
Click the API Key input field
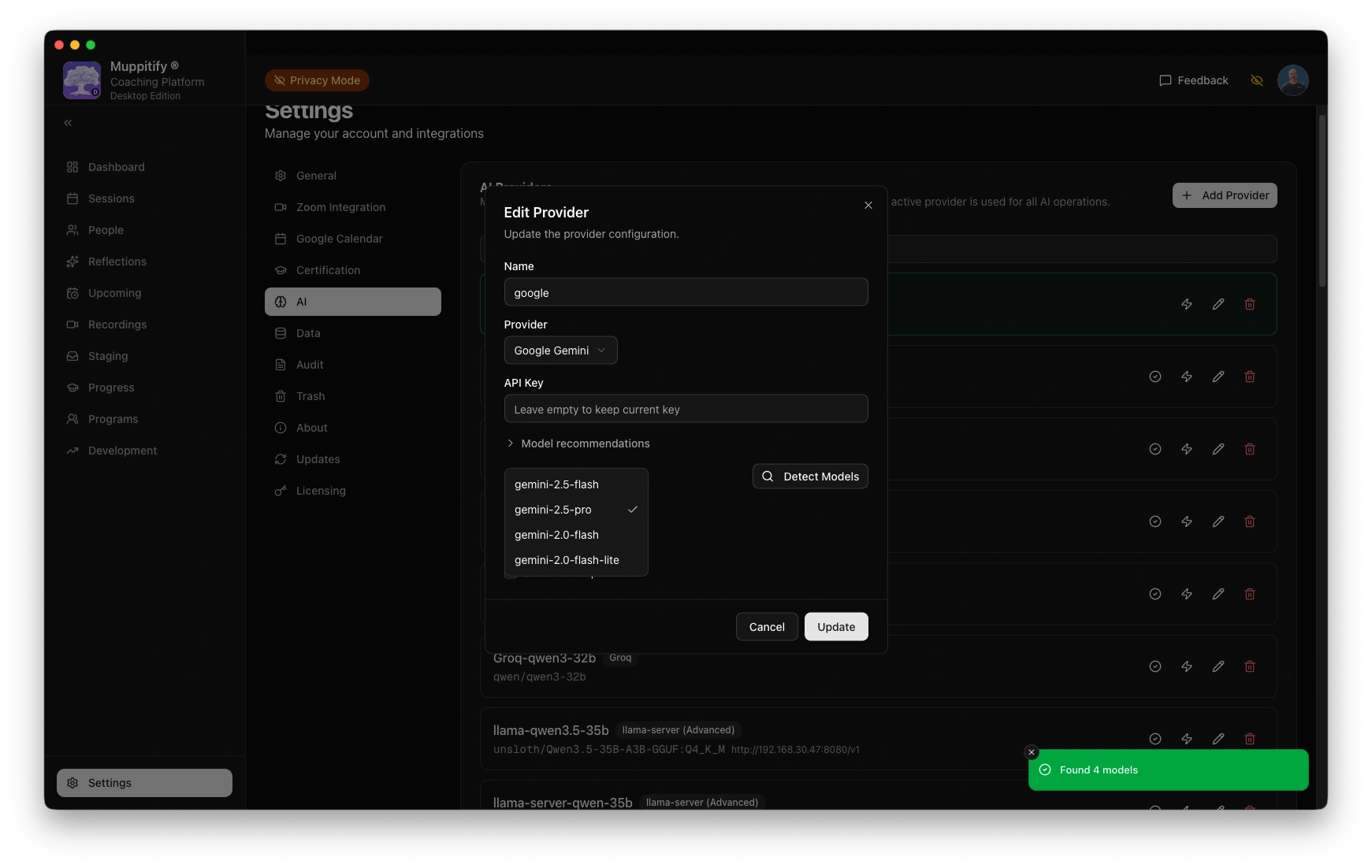(x=686, y=409)
